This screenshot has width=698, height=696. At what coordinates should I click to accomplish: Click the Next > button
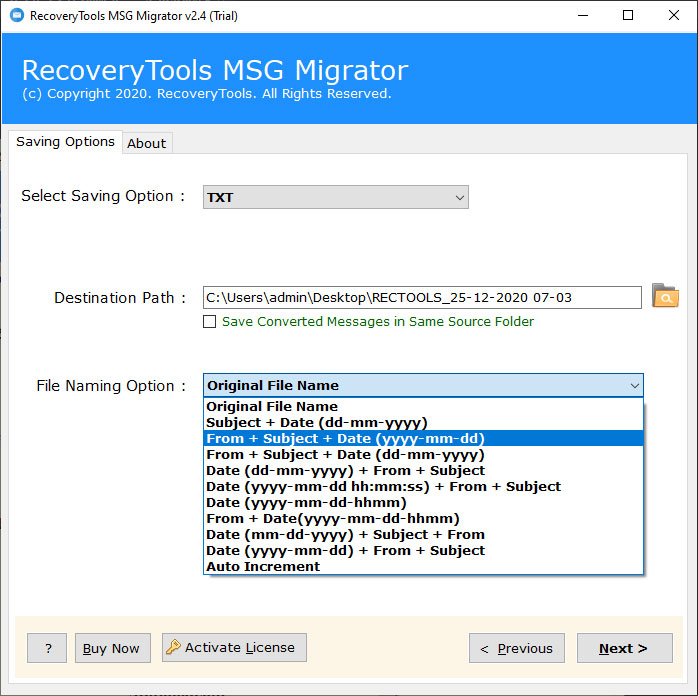(624, 648)
